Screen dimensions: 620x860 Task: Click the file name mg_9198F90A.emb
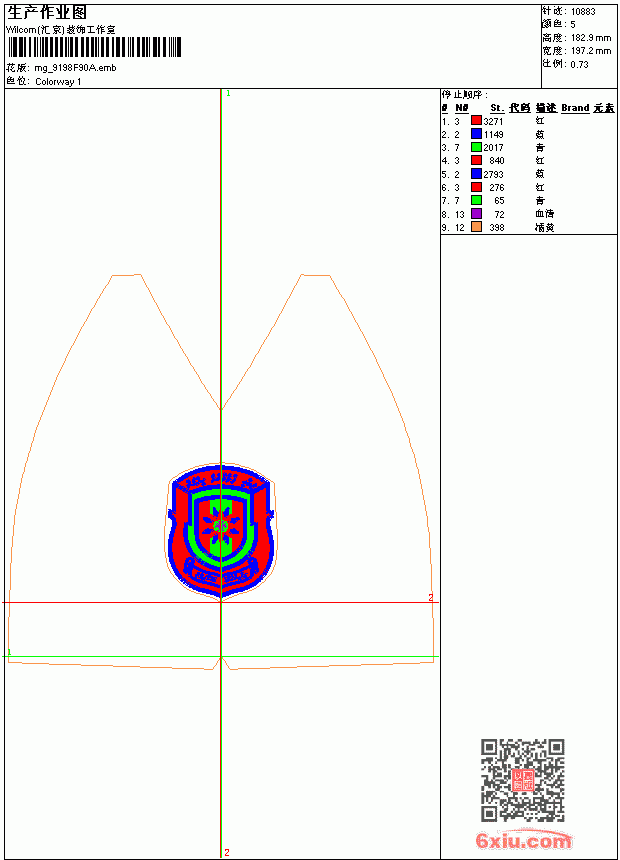(75, 68)
